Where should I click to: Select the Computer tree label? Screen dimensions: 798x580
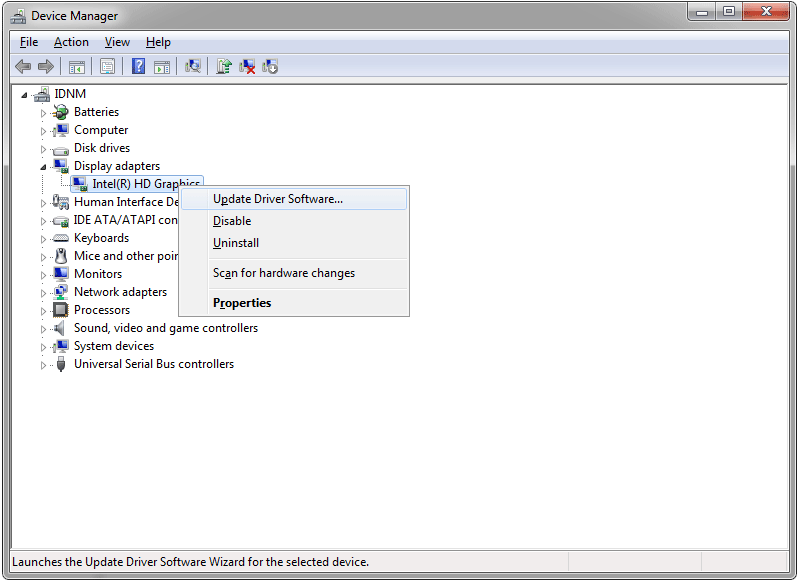[101, 130]
